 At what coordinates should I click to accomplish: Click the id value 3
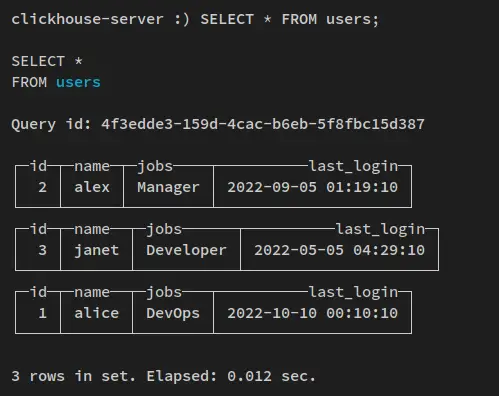click(42, 250)
